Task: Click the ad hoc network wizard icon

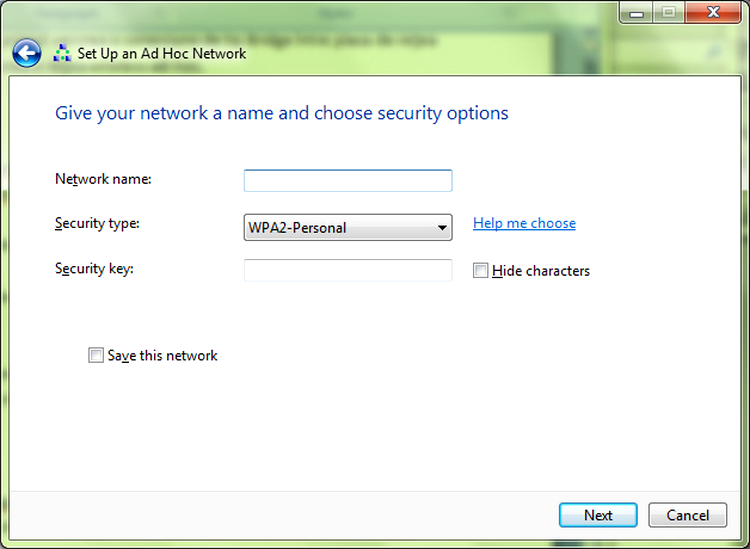Action: click(x=62, y=53)
